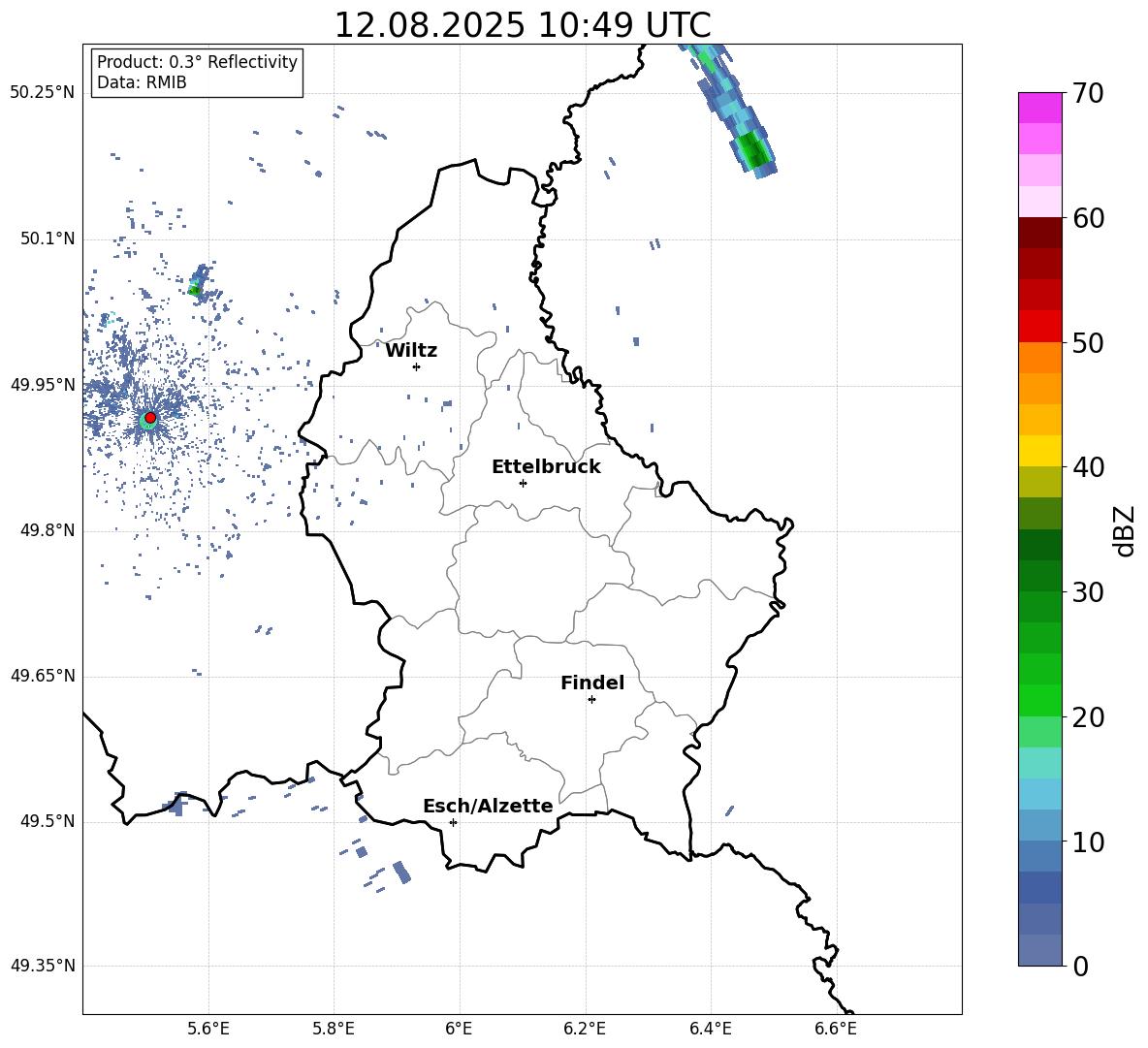The width and height of the screenshot is (1148, 1048).
Task: Click the magenta top colorbar segment
Action: (x=1039, y=108)
